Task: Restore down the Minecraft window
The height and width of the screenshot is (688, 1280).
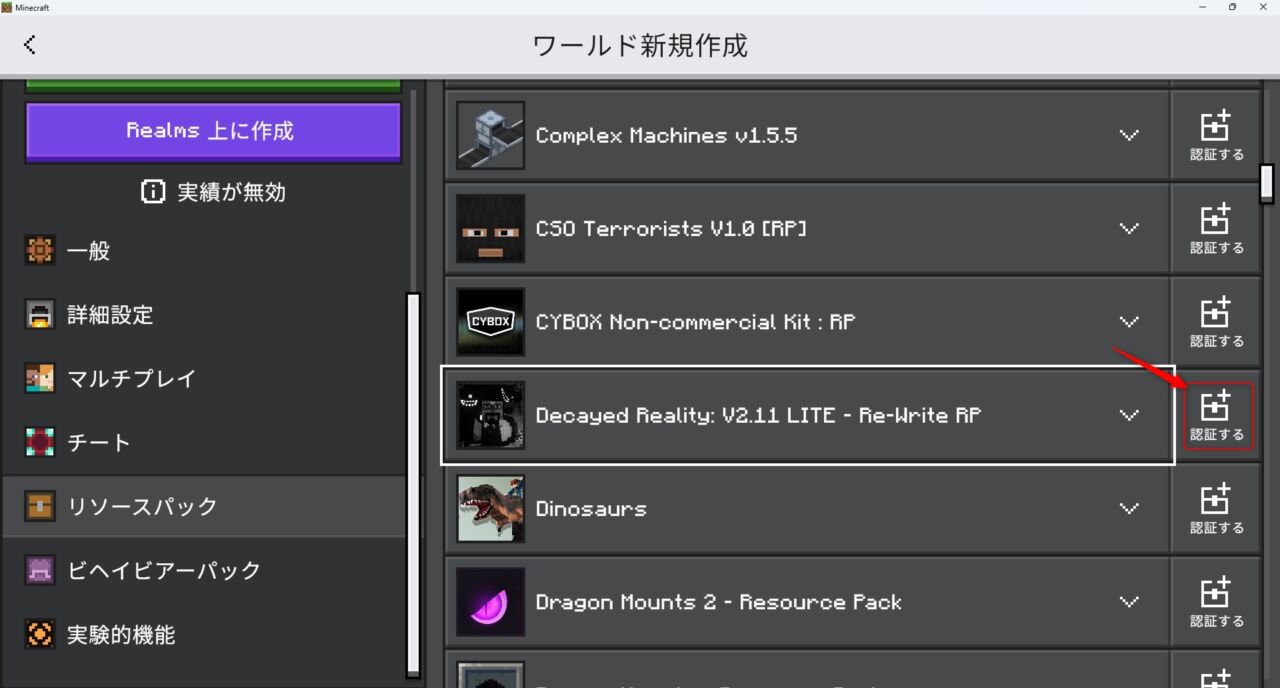Action: tap(1232, 7)
